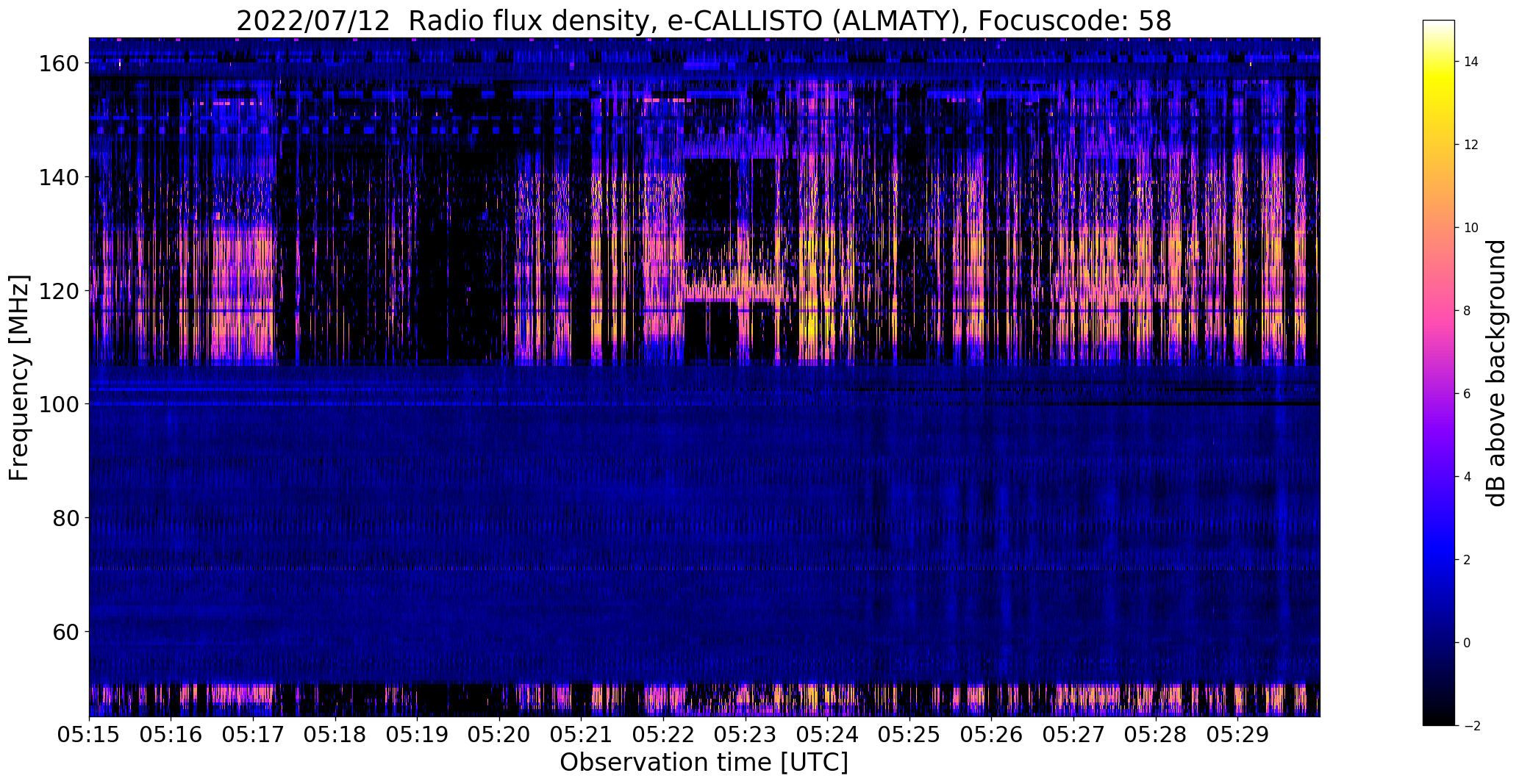The width and height of the screenshot is (1519, 784).
Task: Click the 05:15 time tick label
Action: click(89, 735)
